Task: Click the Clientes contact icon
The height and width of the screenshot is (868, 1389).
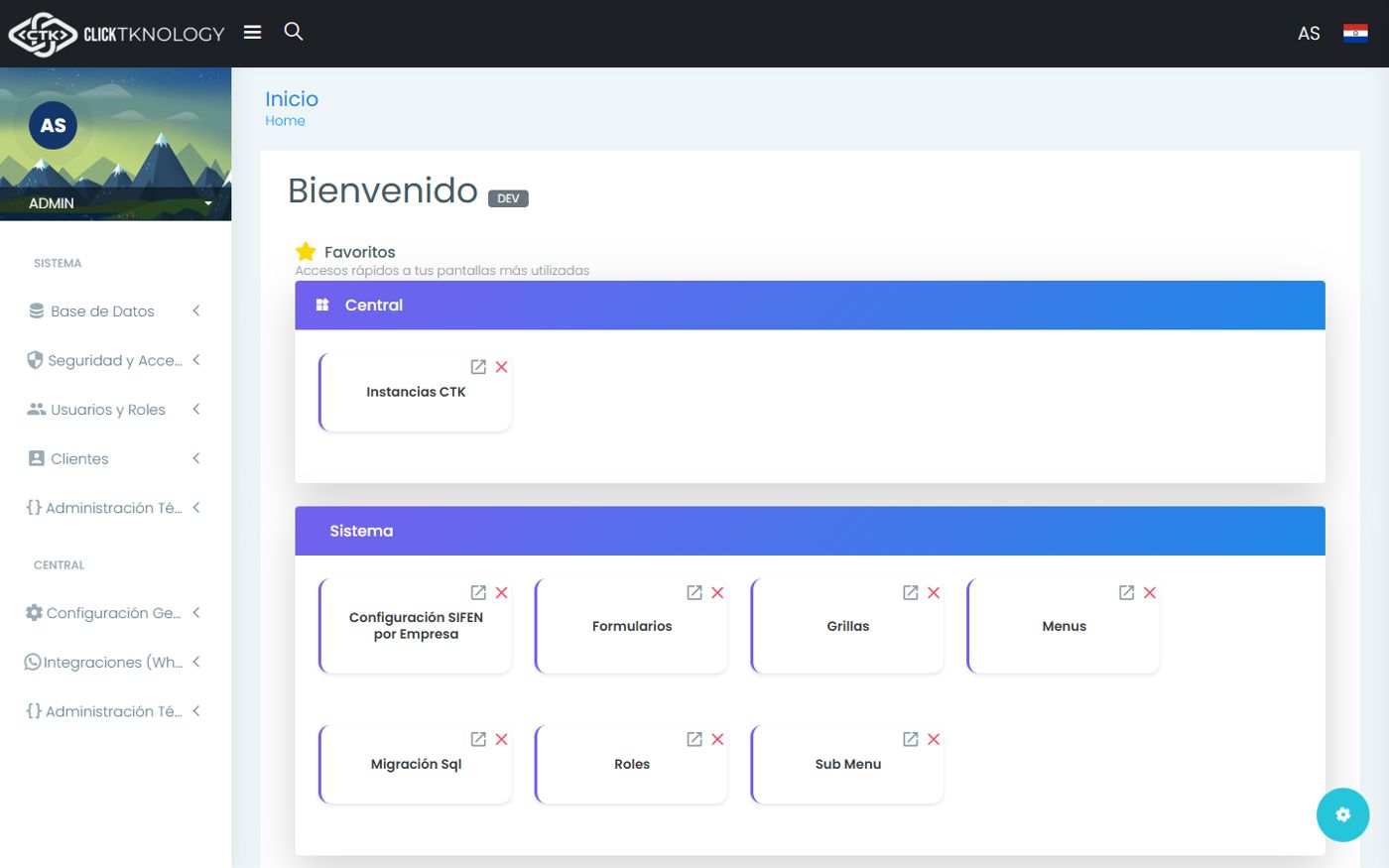Action: click(37, 458)
